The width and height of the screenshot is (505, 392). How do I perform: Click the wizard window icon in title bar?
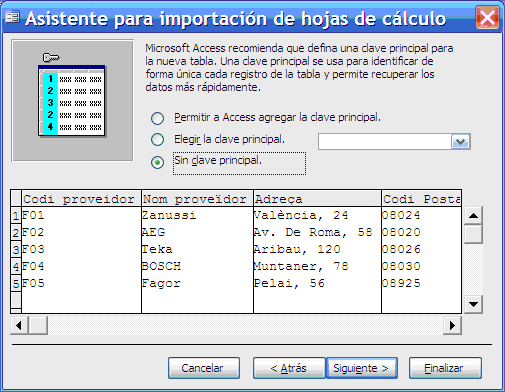click(13, 17)
